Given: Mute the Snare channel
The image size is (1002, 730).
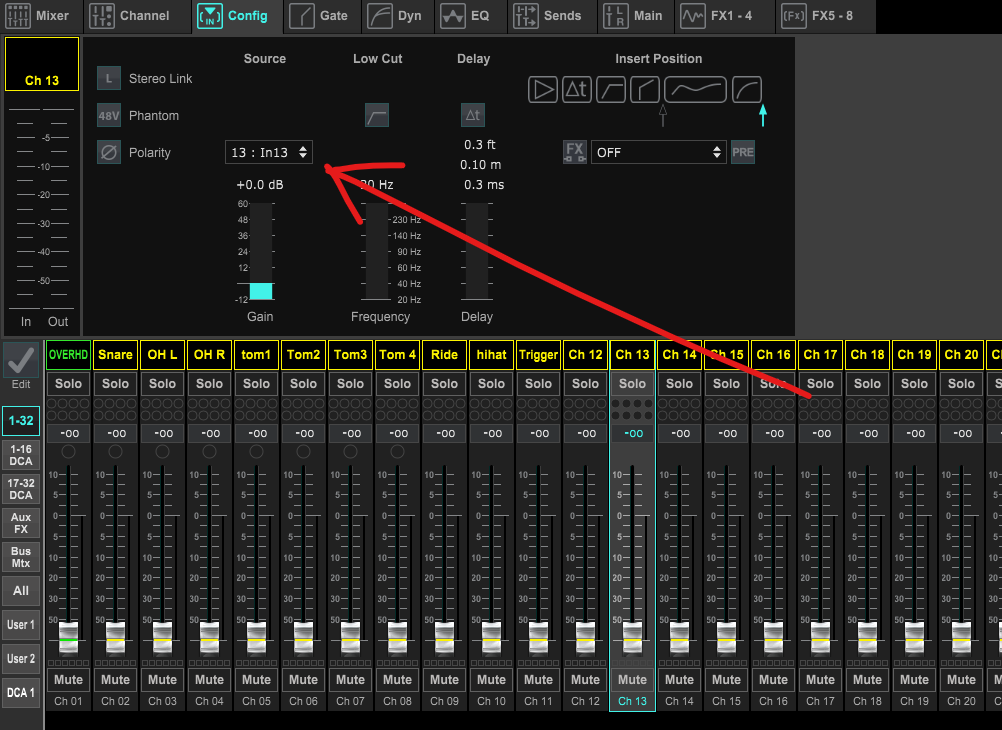Looking at the screenshot, I should 115,680.
